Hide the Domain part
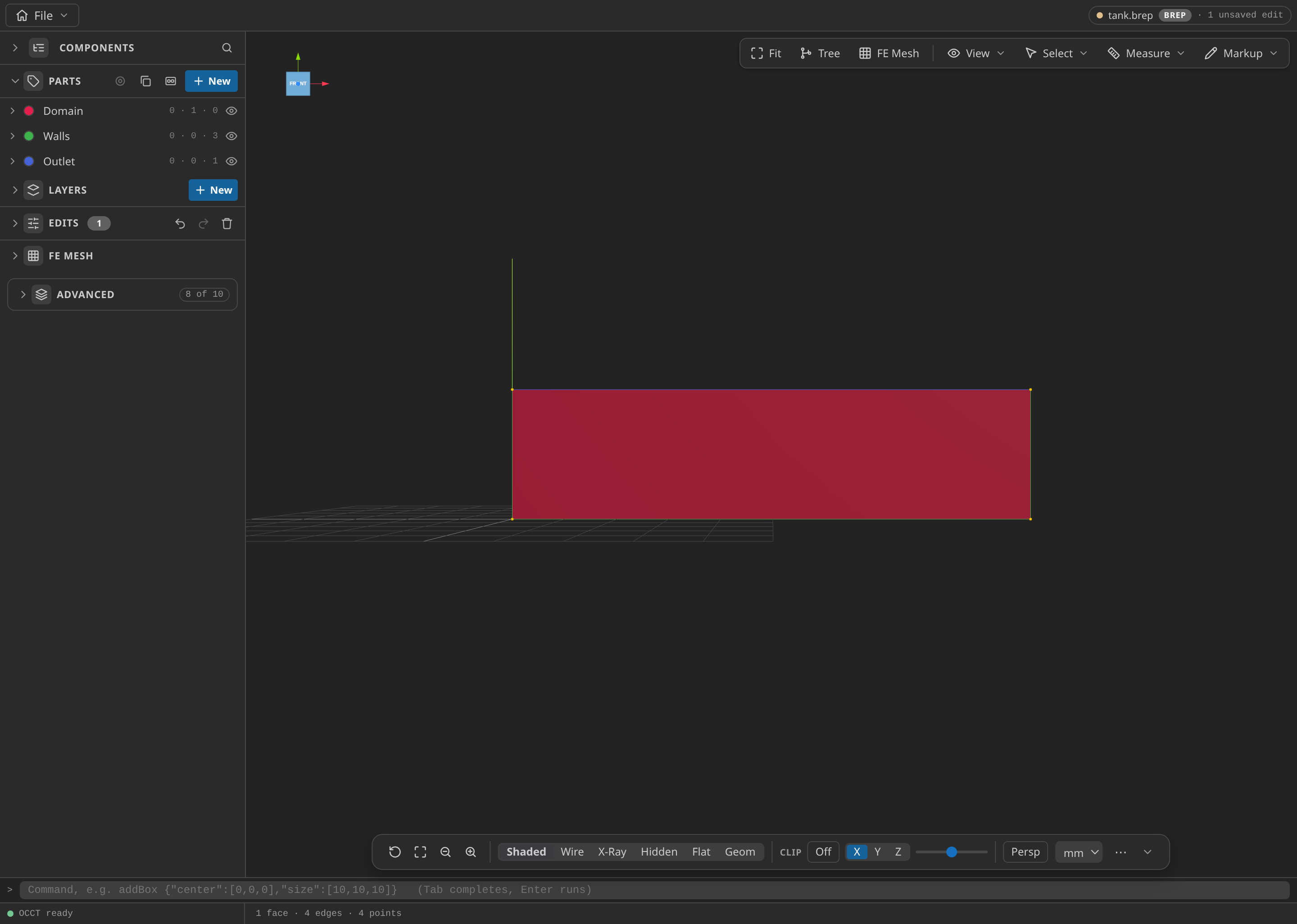 (x=231, y=111)
